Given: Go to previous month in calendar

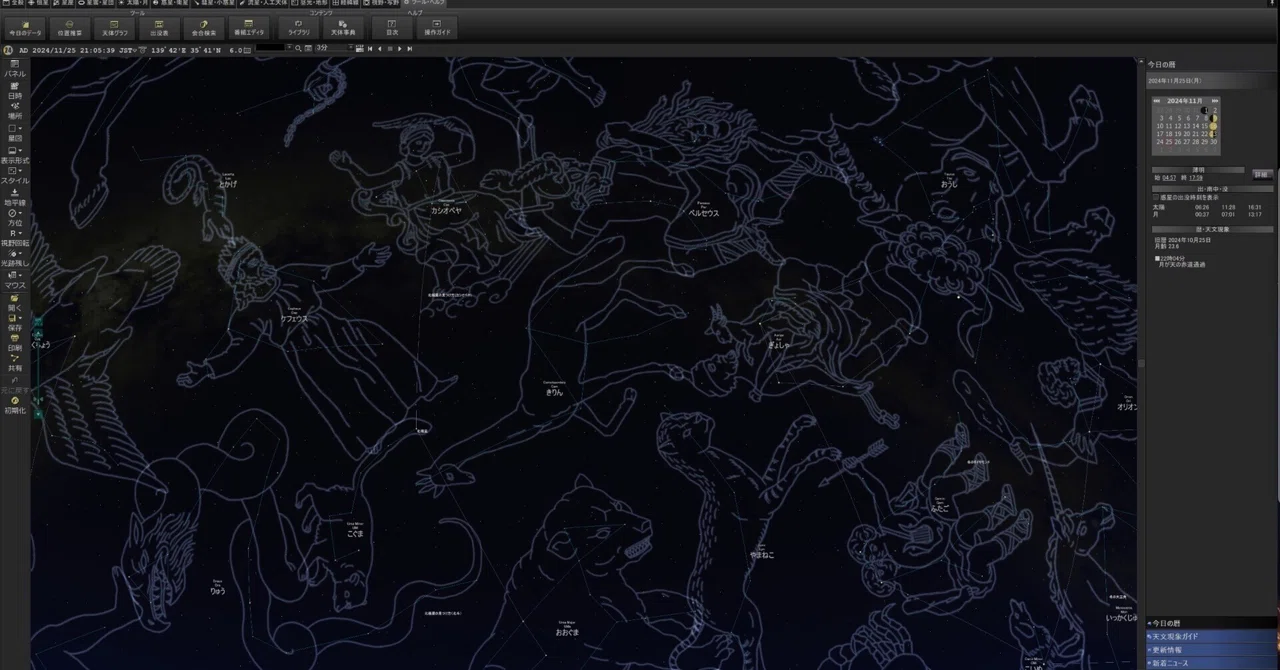Looking at the screenshot, I should point(1157,100).
